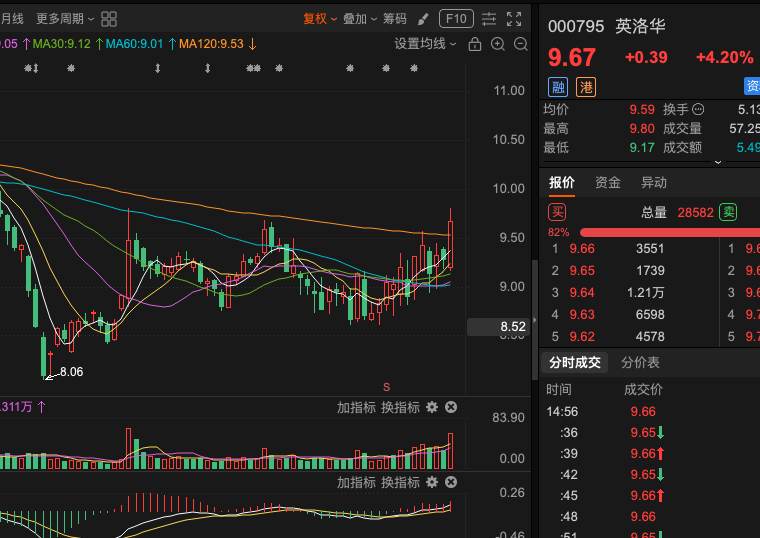Screen dimensions: 760x538
Task: Open MACD indicator settings gear
Action: point(432,482)
